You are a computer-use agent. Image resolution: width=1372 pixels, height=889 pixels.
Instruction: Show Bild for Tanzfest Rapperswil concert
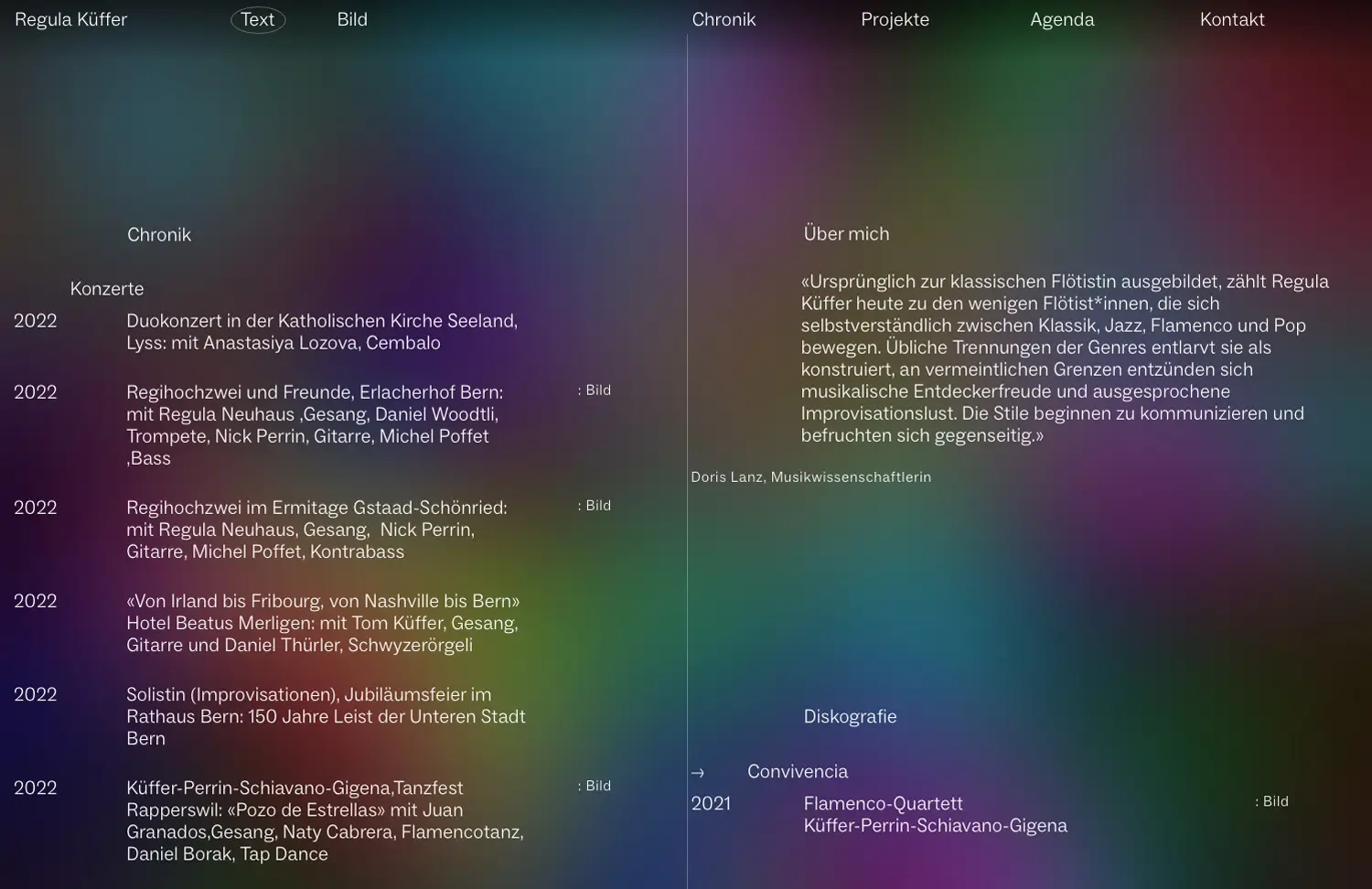[x=595, y=787]
